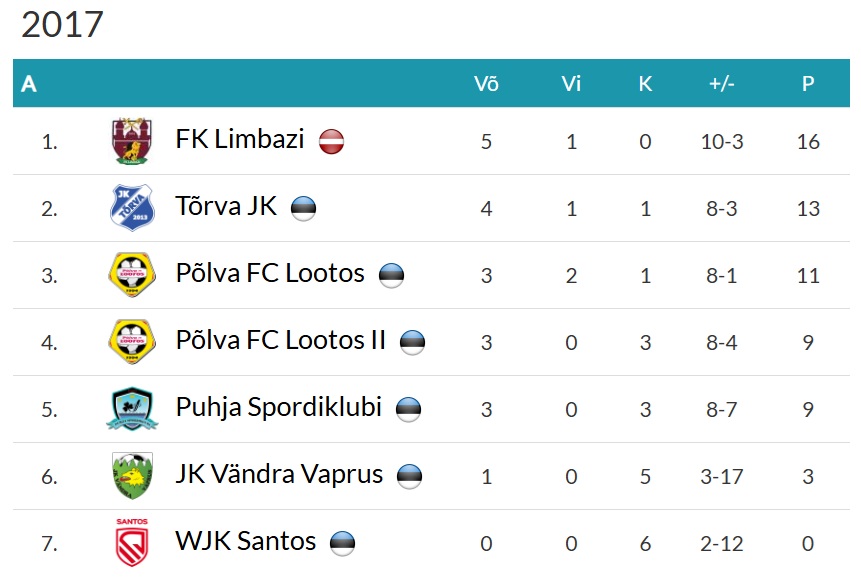Open the FK Limbazi team link
Image resolution: width=861 pixels, height=586 pixels.
[x=239, y=139]
